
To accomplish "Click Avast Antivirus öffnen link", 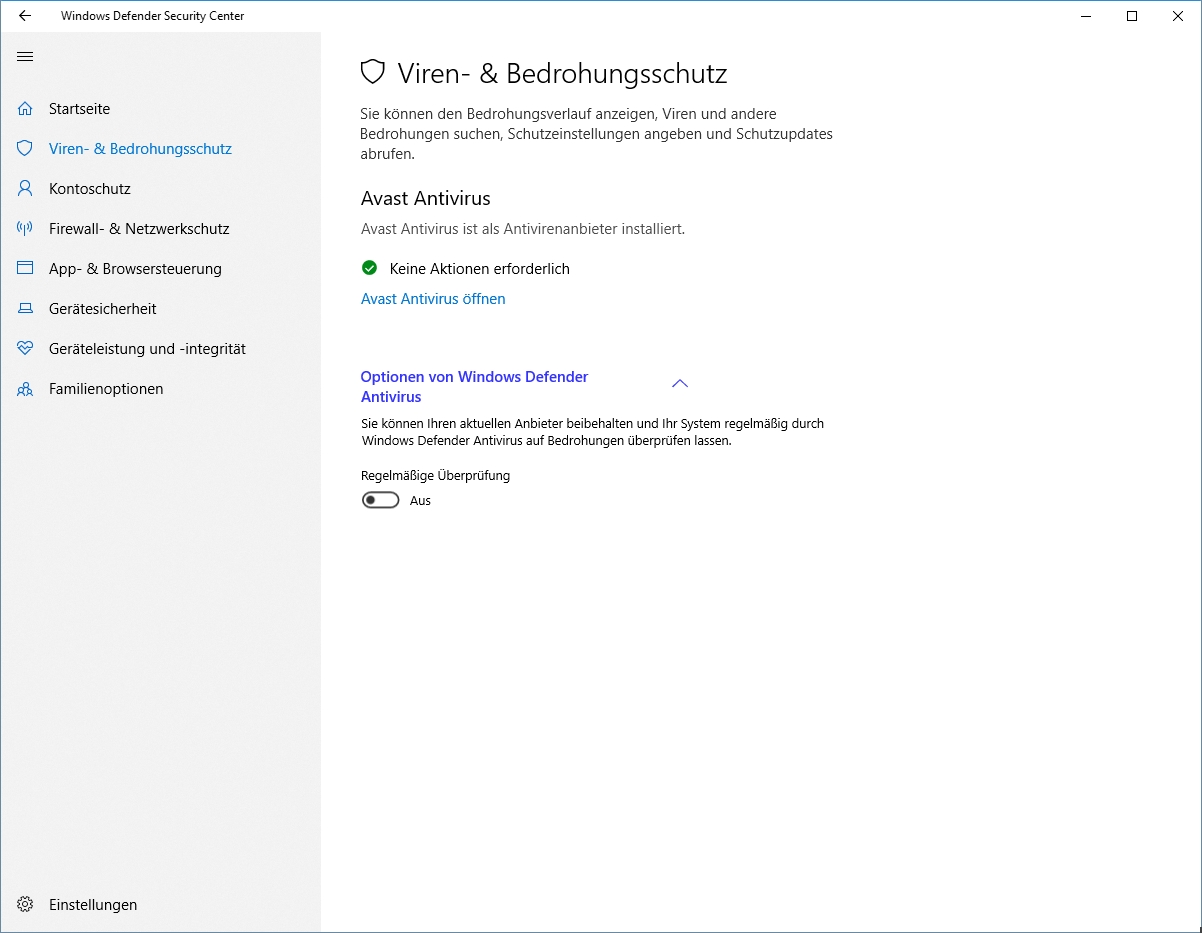I will 433,298.
